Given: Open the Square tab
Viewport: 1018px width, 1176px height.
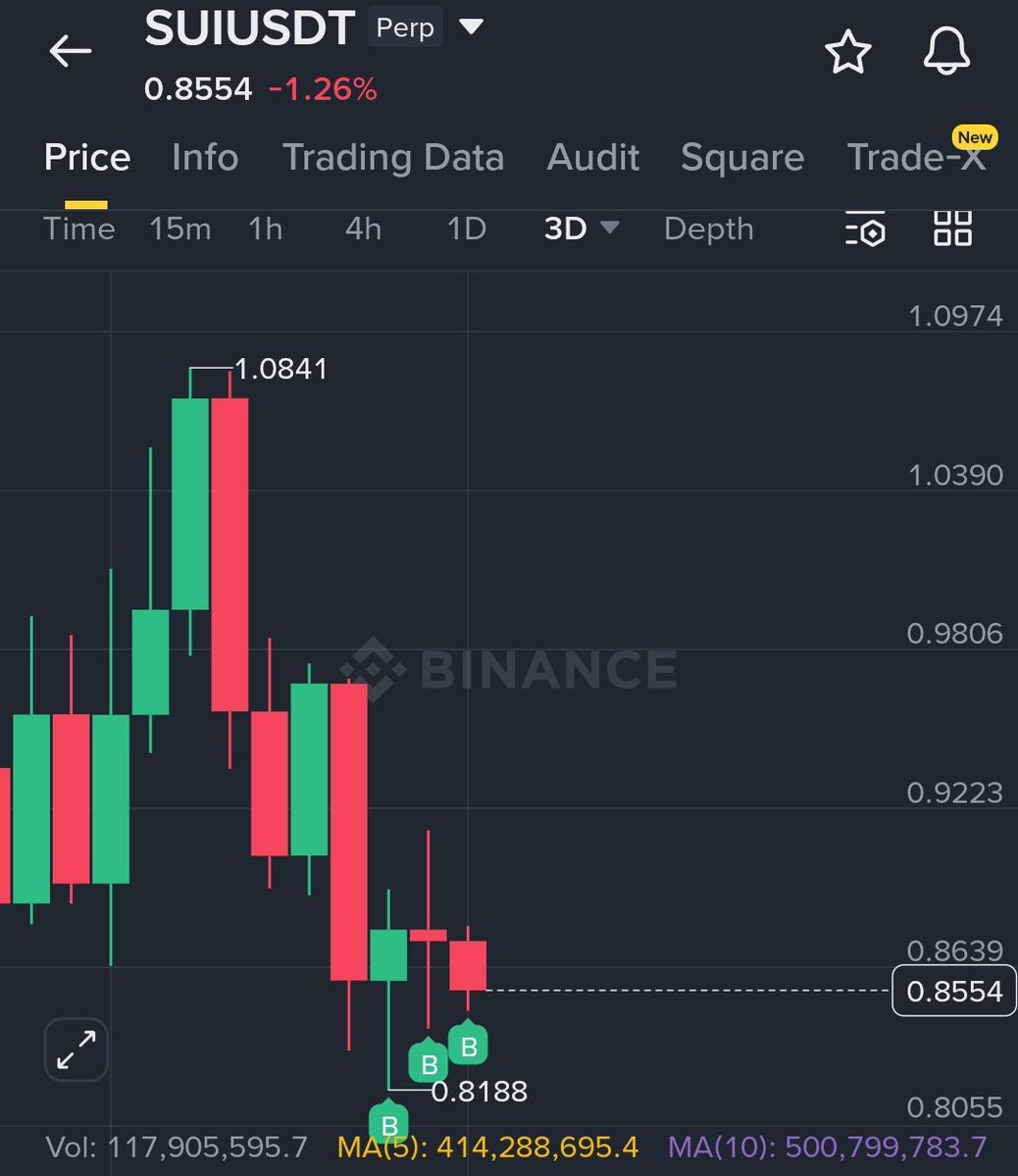Looking at the screenshot, I should (742, 157).
